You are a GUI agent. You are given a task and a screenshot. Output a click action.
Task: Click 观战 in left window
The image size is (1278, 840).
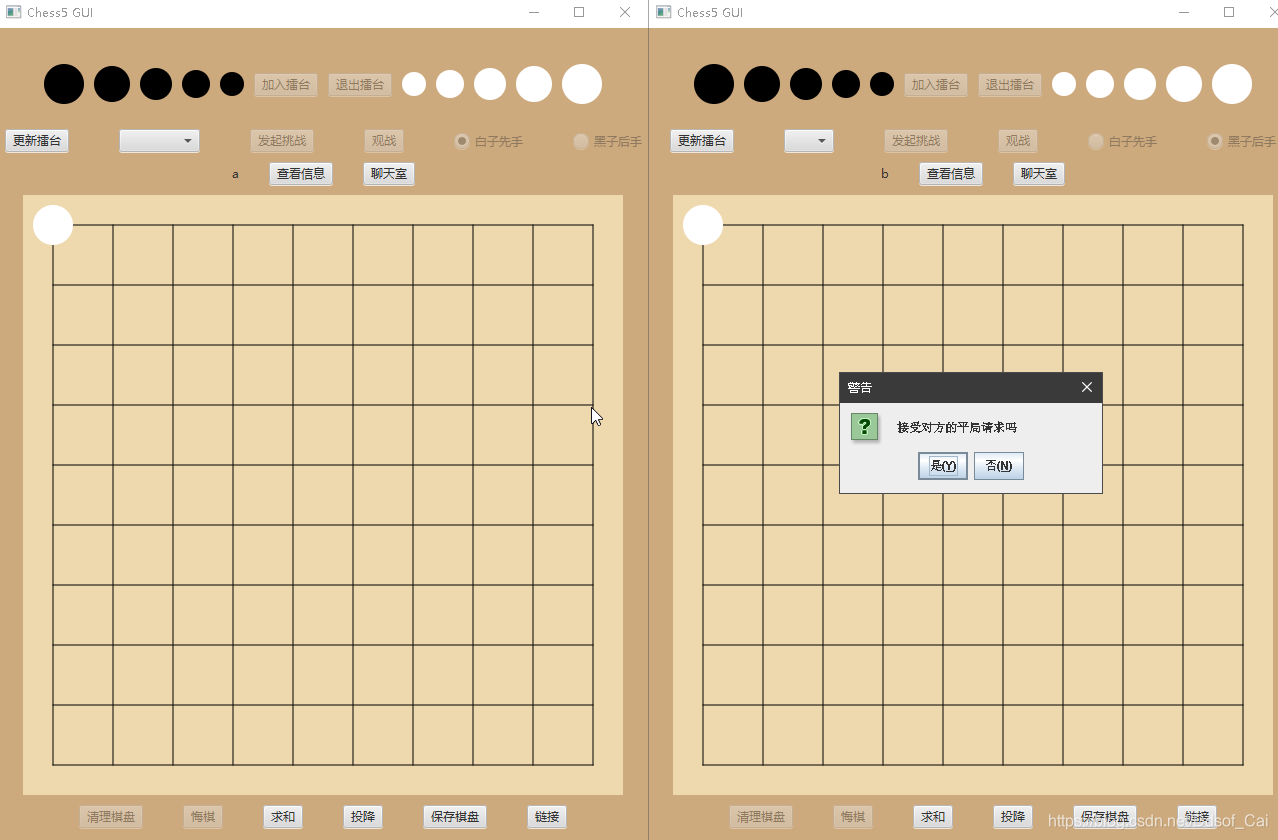pos(384,141)
